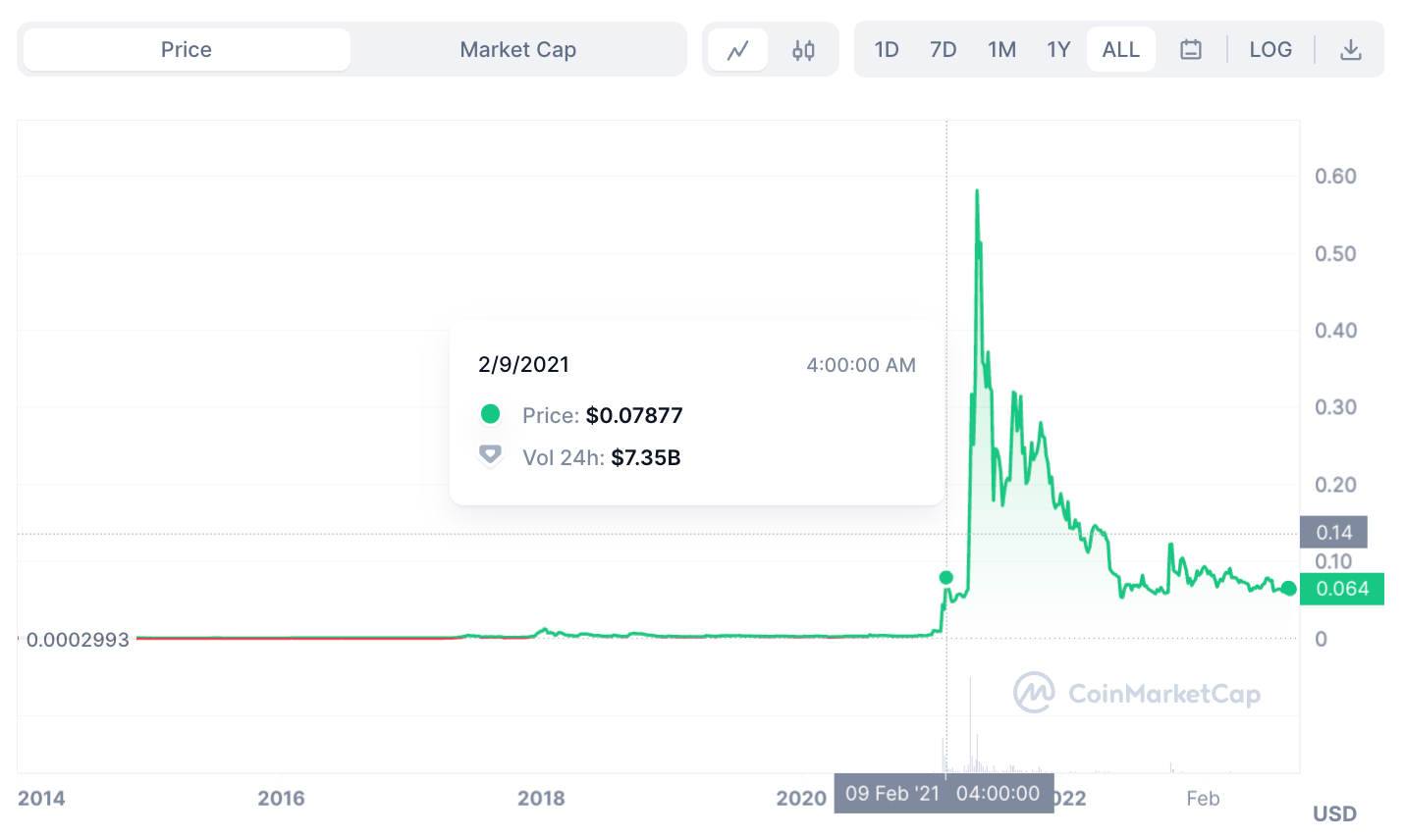1404x840 pixels.
Task: Click the tooltip date 2/9/2021
Action: (x=523, y=365)
